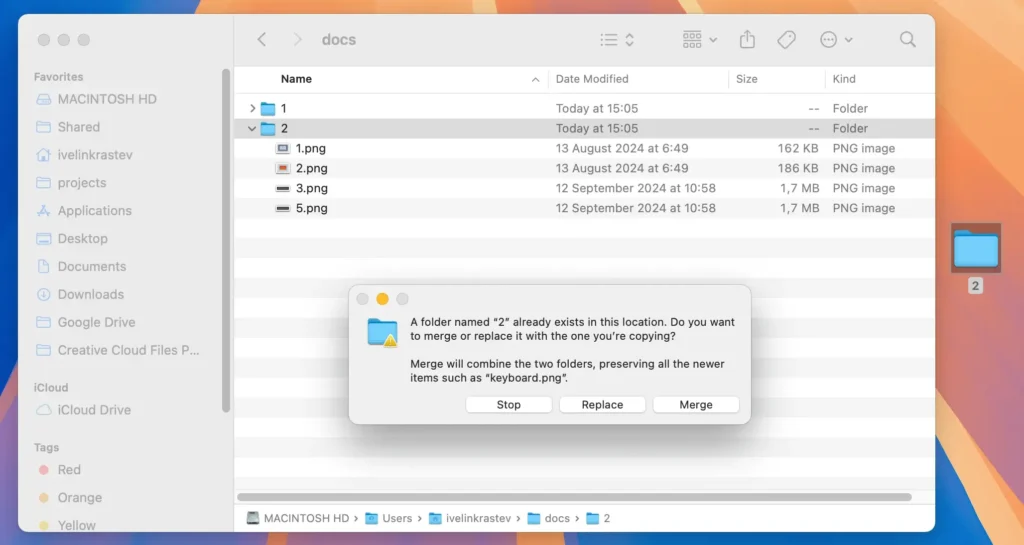The width and height of the screenshot is (1024, 545).
Task: Click horizontal scrollbar at bottom
Action: click(x=574, y=497)
